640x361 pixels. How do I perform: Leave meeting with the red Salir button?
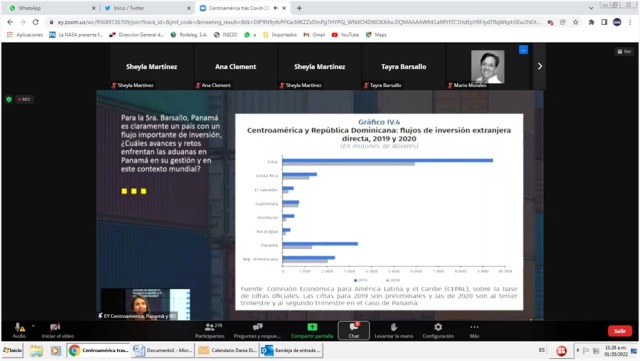pos(620,331)
